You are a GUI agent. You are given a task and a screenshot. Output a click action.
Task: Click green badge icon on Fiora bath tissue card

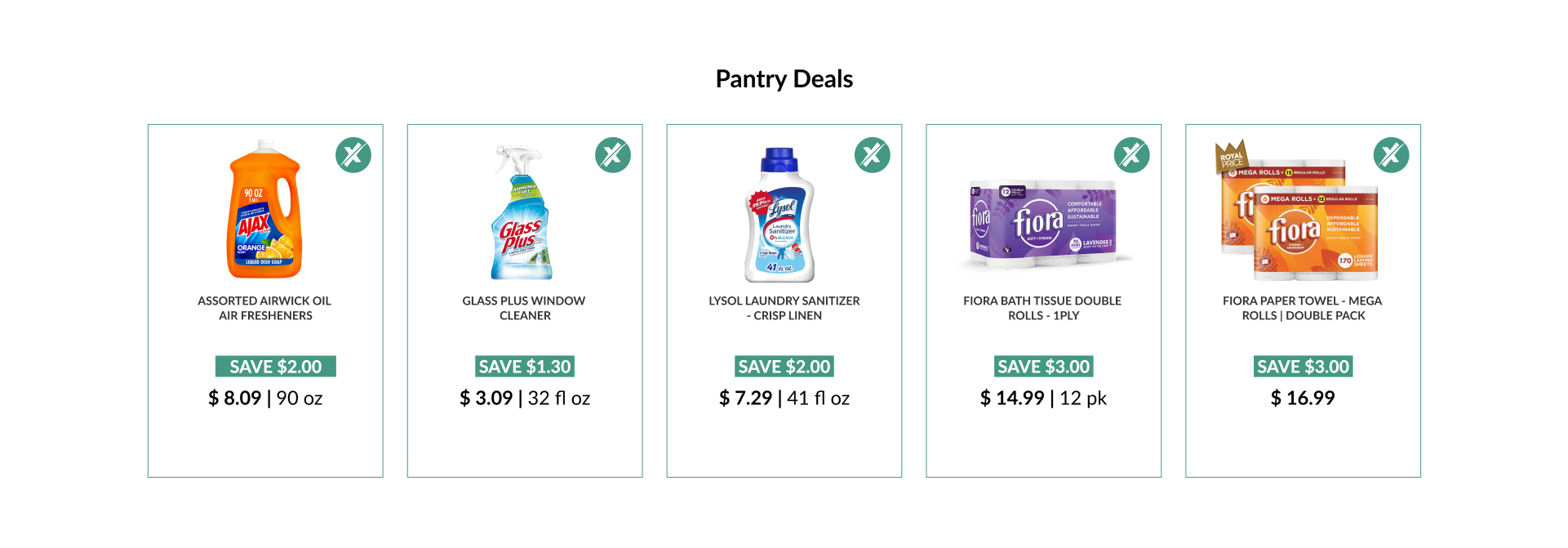(1132, 155)
